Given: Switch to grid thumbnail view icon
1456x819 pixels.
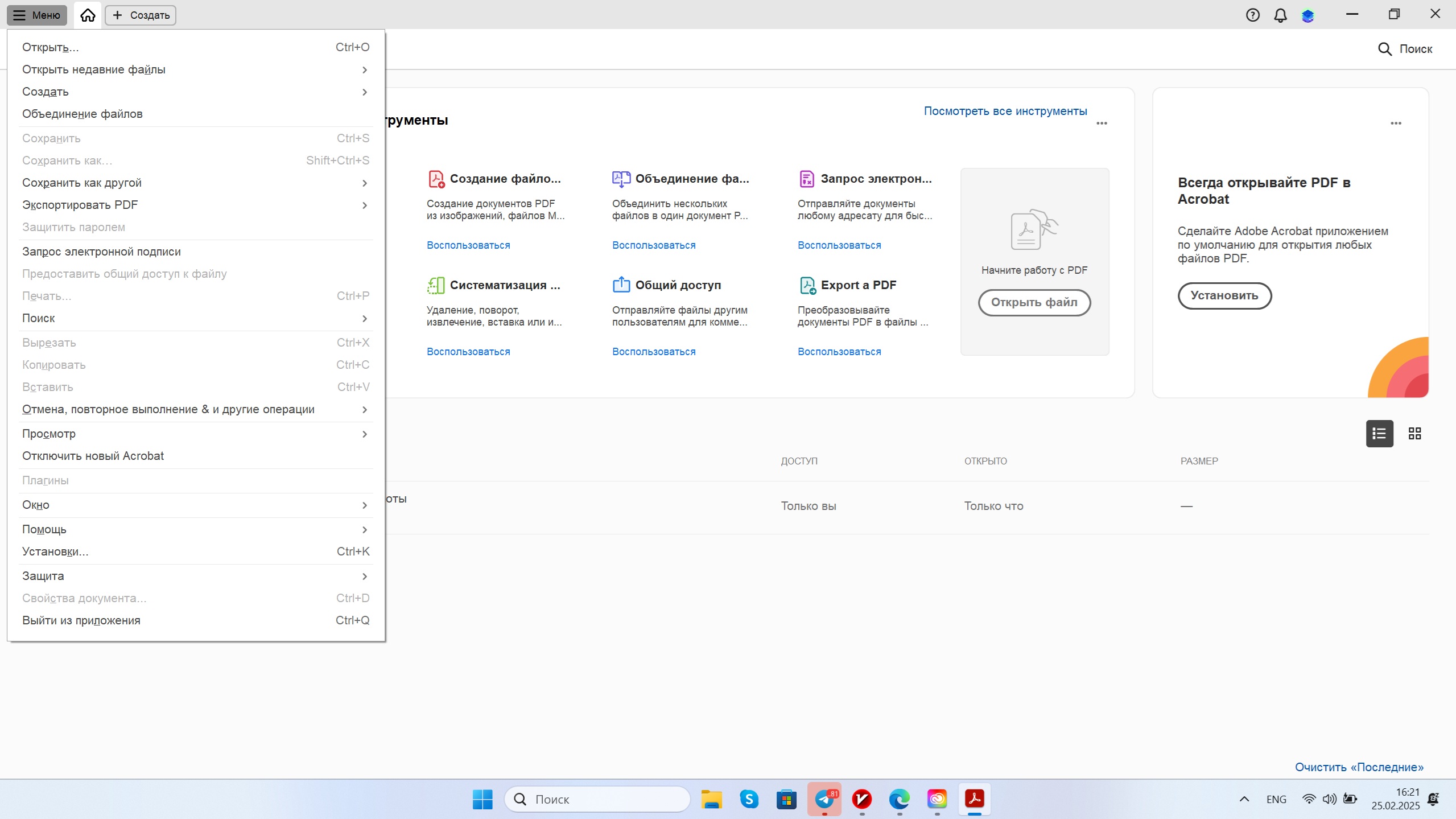Looking at the screenshot, I should (1414, 434).
